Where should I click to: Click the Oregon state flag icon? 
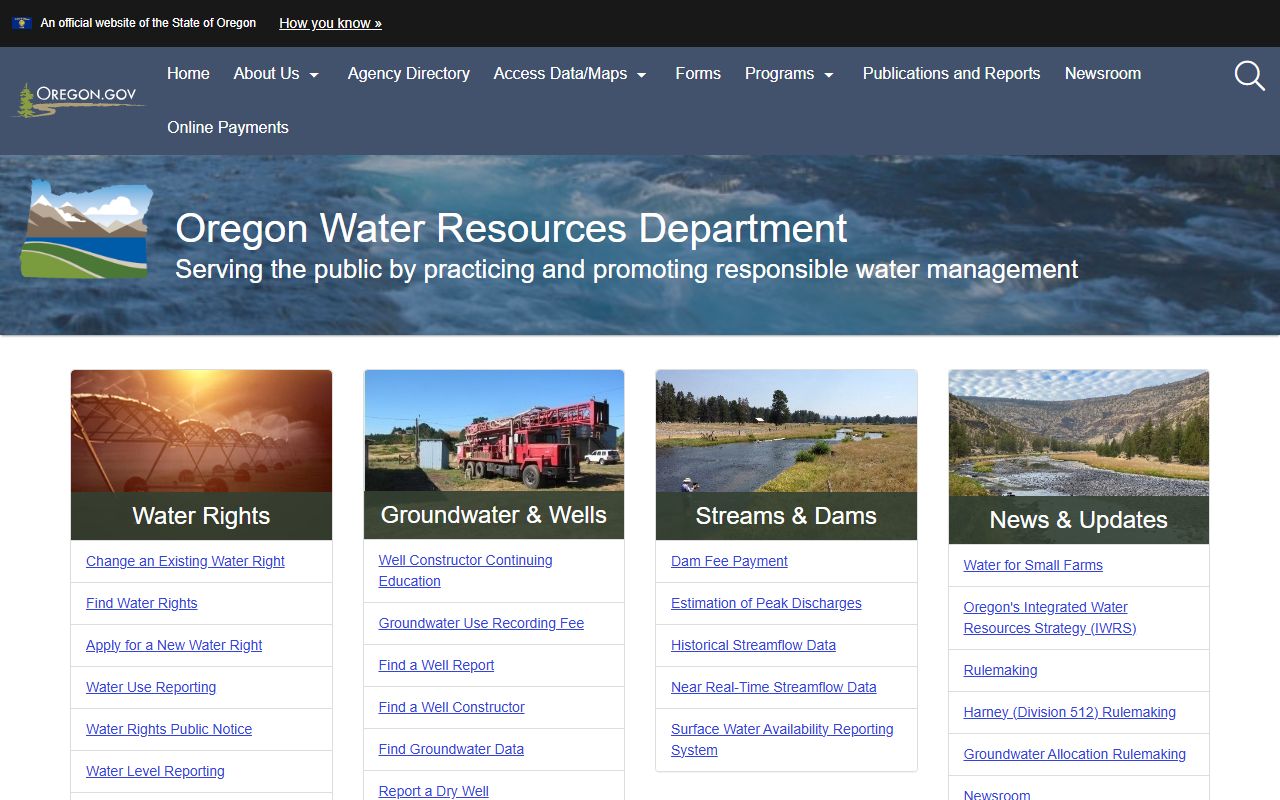click(x=22, y=23)
